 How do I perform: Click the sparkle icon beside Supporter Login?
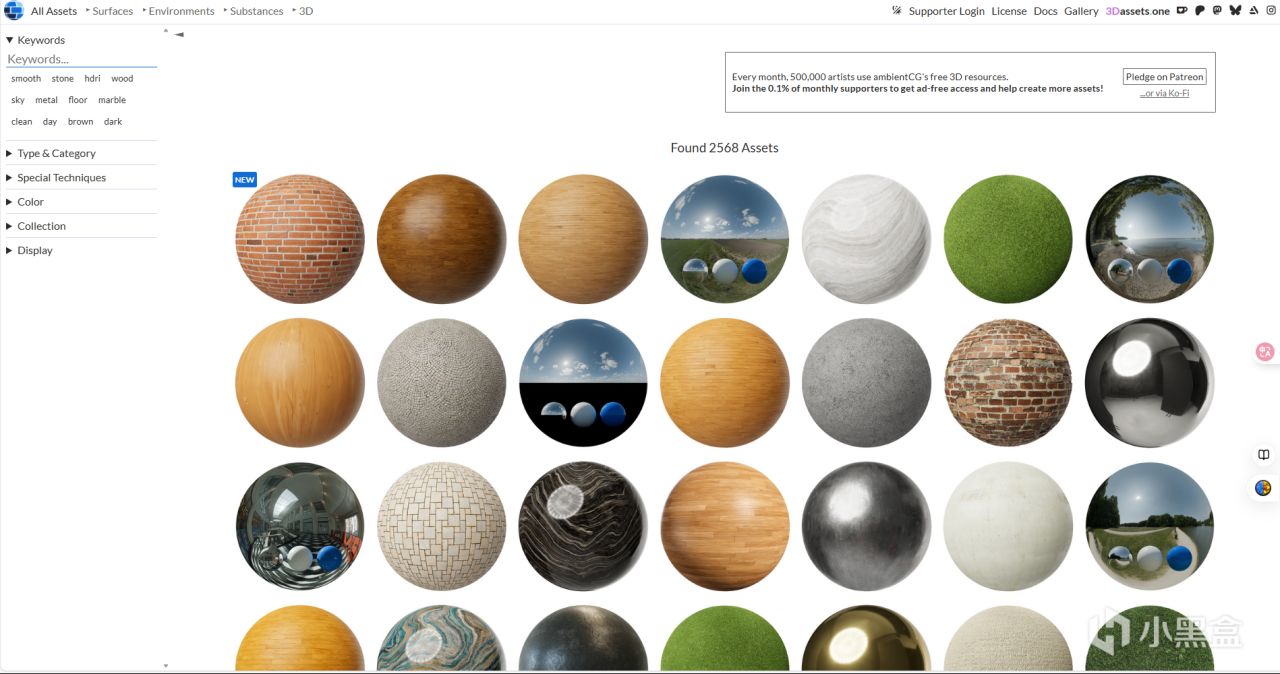pos(897,11)
